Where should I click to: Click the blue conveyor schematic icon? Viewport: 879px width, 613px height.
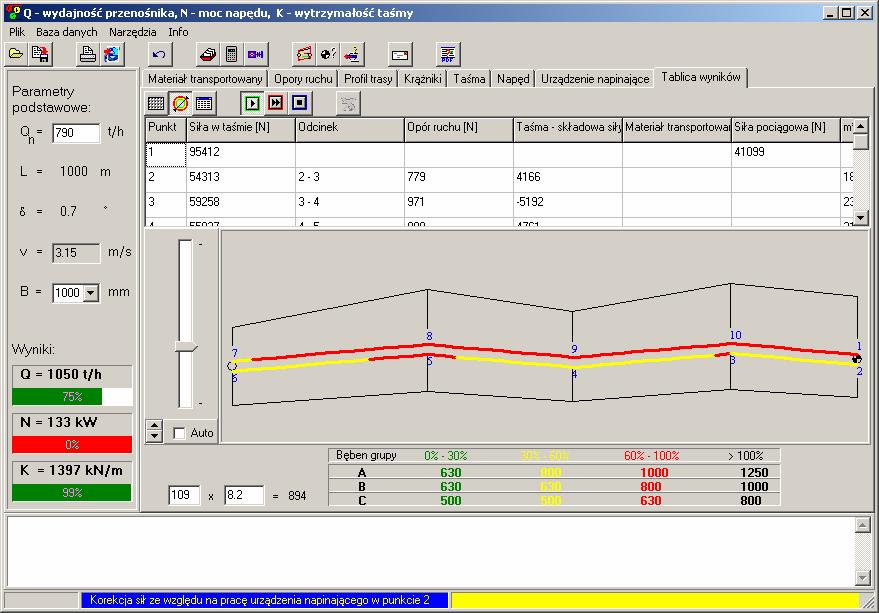pos(256,54)
